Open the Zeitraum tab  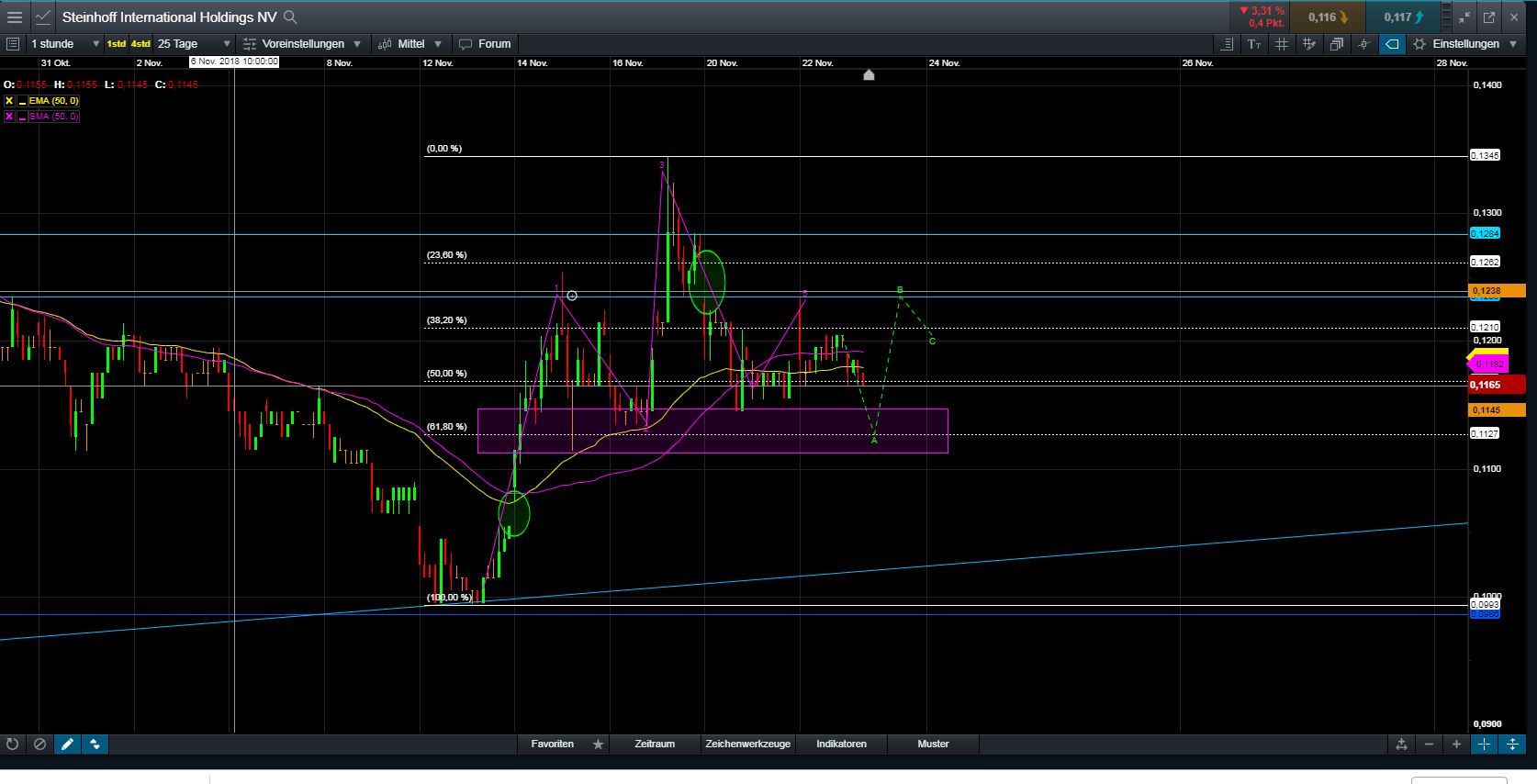[655, 745]
